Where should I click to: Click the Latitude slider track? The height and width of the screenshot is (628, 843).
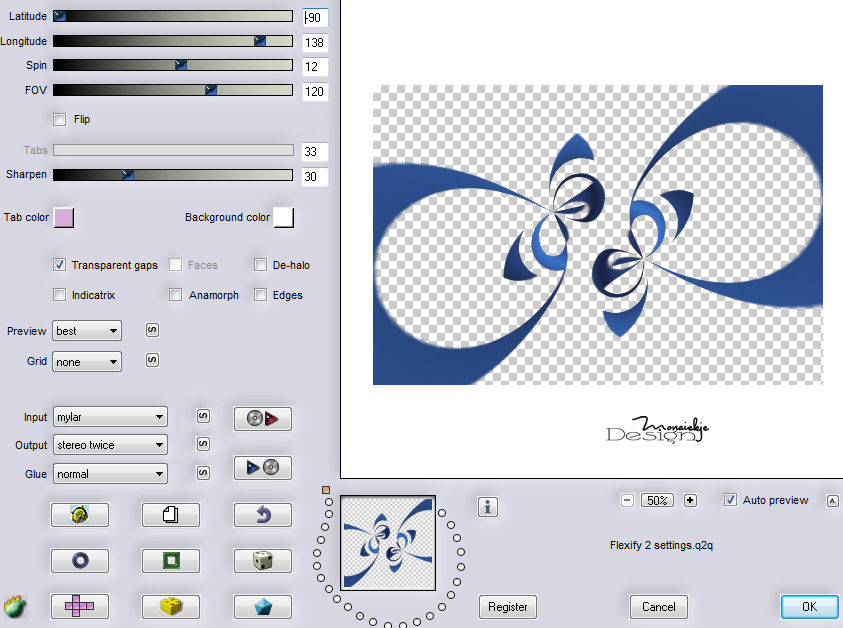coord(173,16)
